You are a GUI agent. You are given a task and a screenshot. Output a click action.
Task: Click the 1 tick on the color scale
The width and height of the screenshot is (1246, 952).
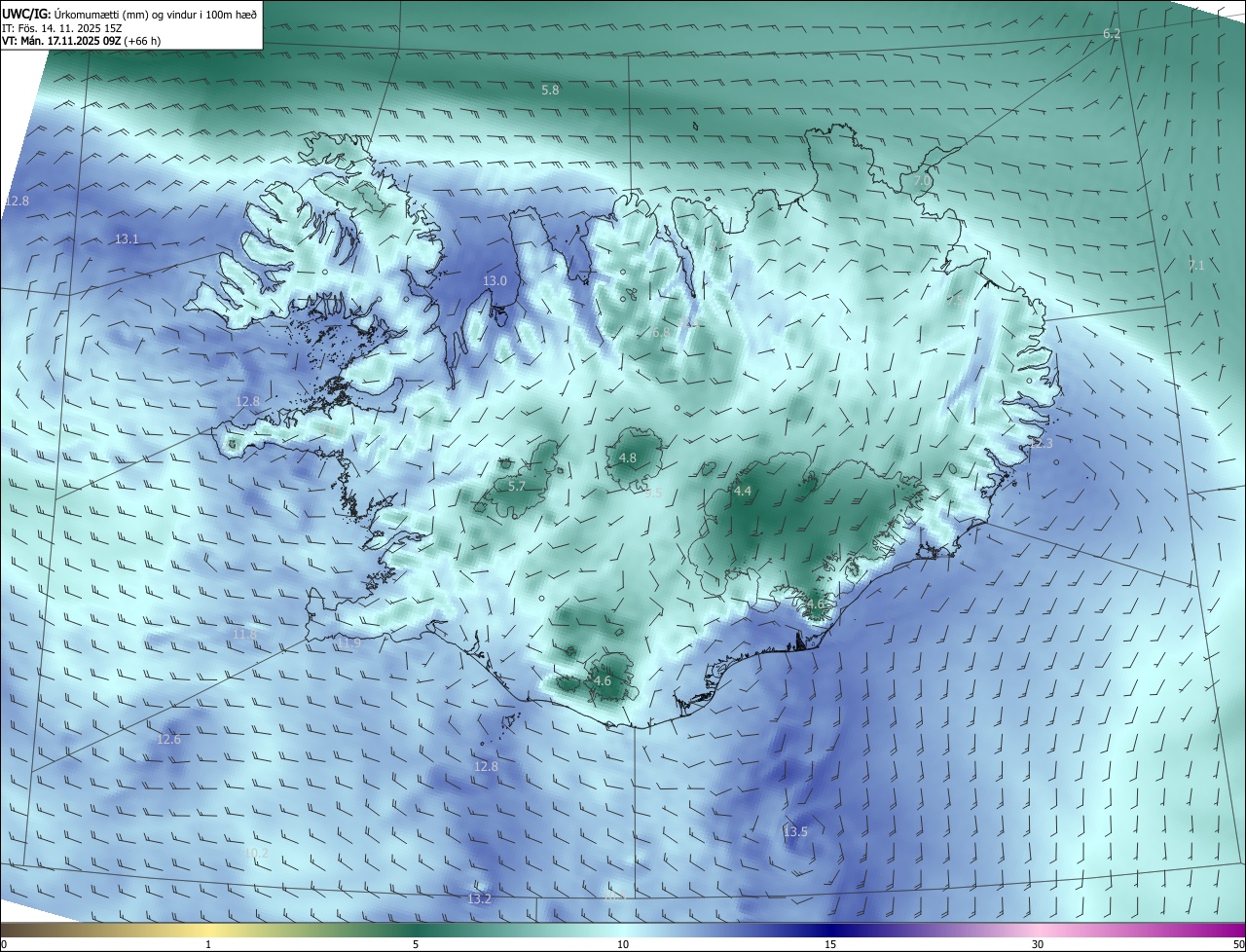coord(208,945)
